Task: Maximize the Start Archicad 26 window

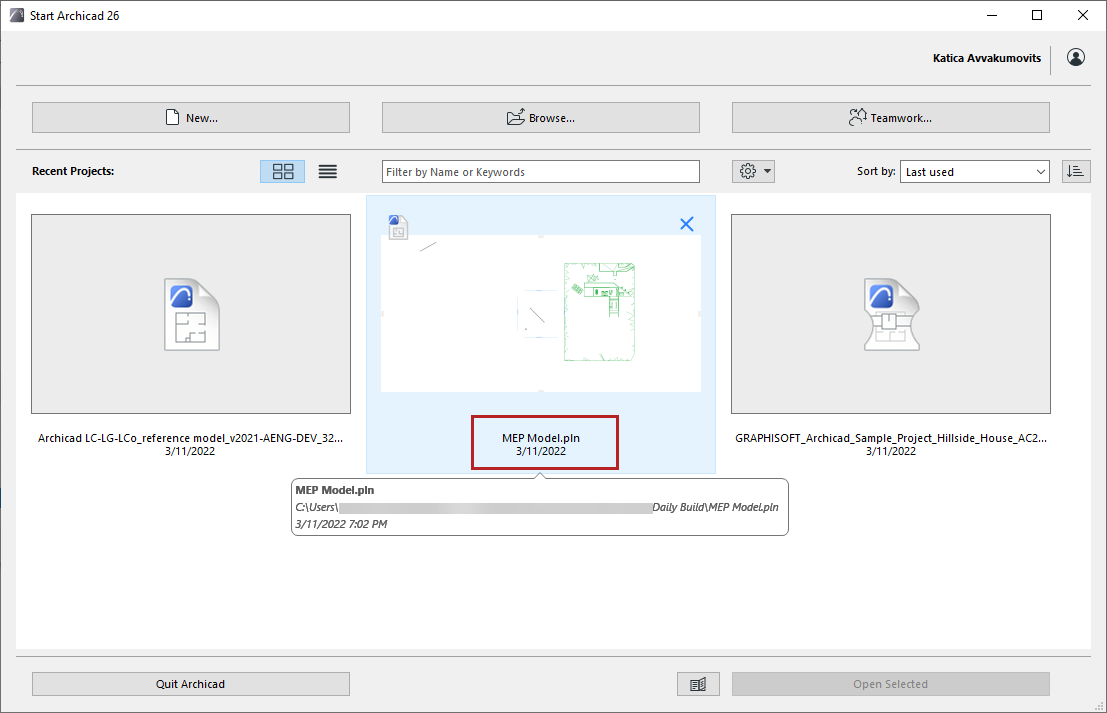Action: click(x=1037, y=15)
